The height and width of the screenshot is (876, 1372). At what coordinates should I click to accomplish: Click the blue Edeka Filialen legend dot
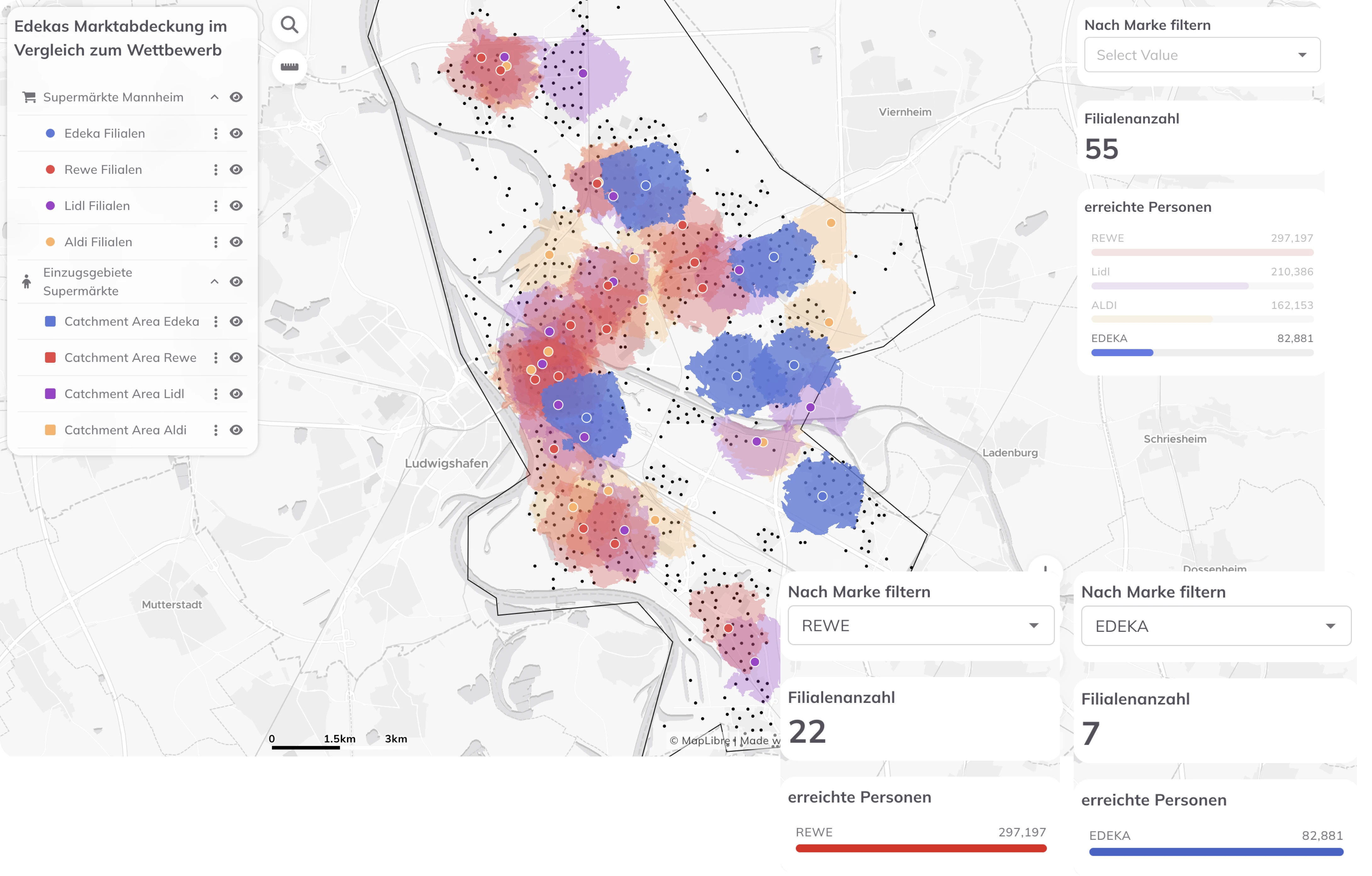pyautogui.click(x=50, y=133)
